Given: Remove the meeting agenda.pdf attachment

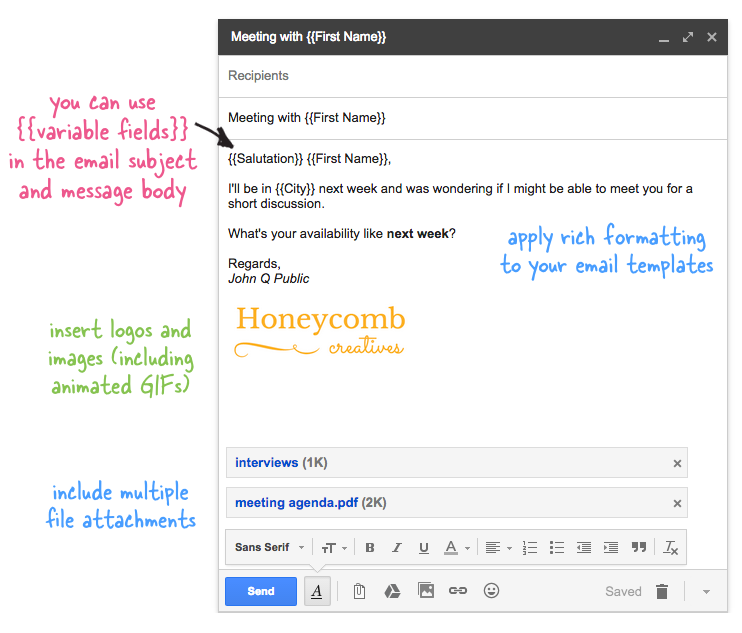Looking at the screenshot, I should coord(677,504).
